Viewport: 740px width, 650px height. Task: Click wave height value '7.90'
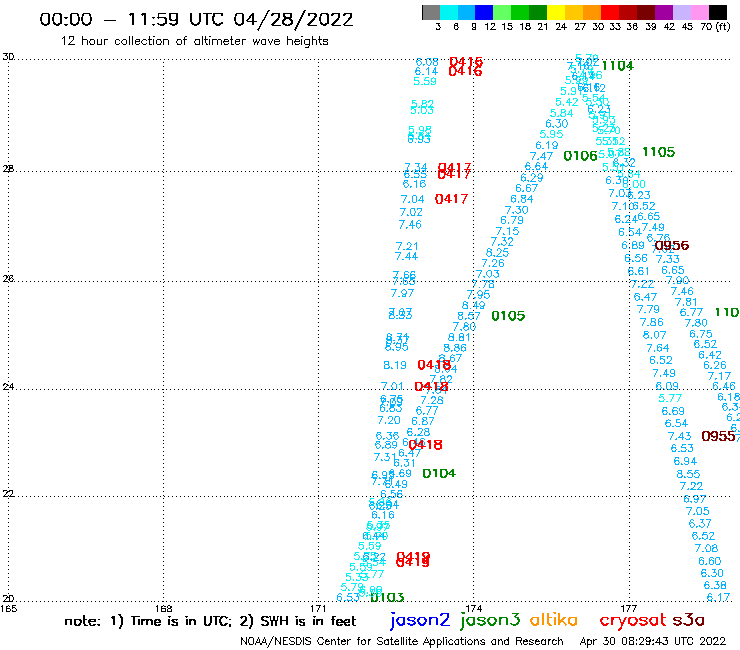tap(678, 280)
